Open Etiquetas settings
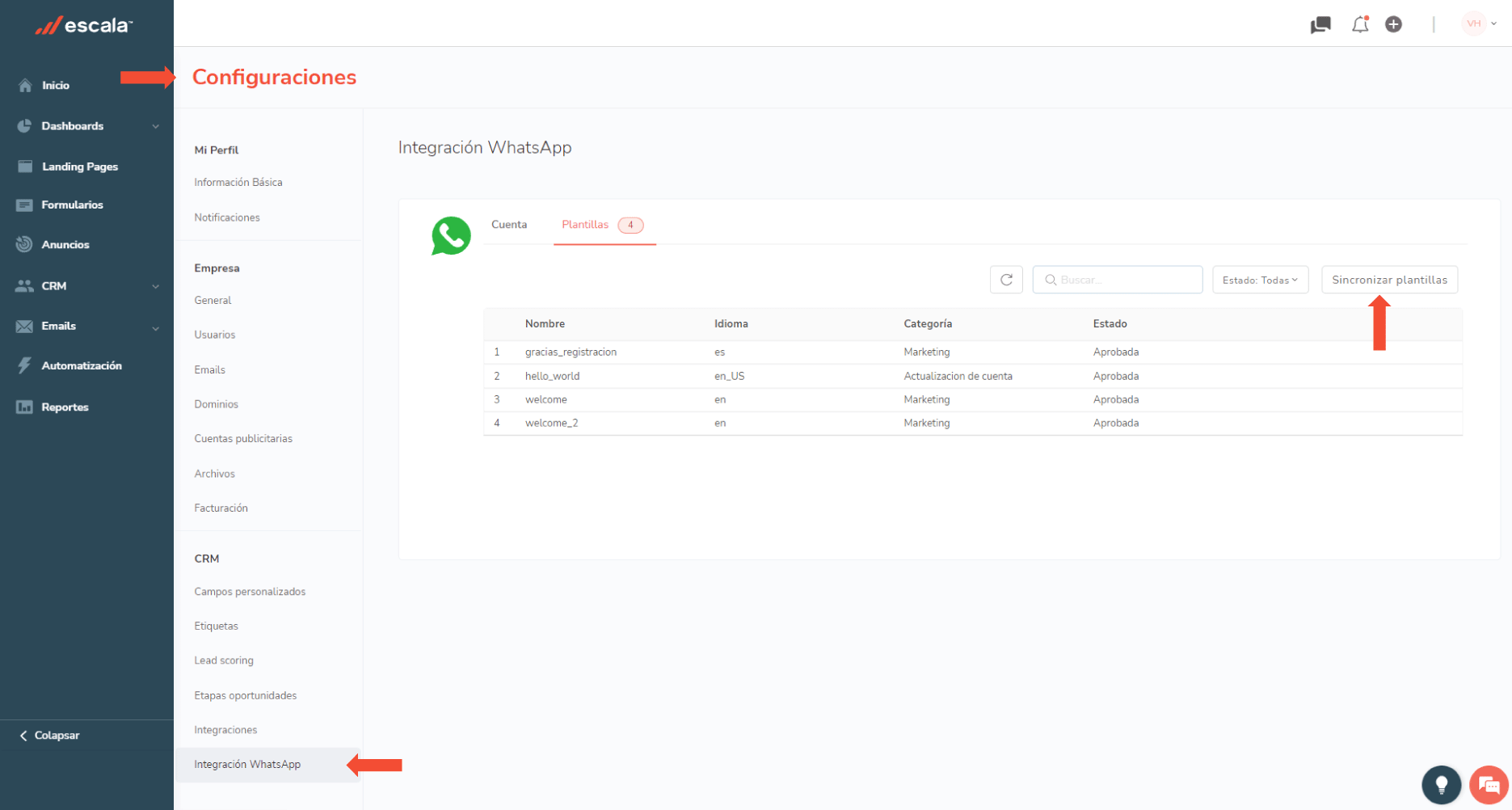1512x810 pixels. [x=217, y=626]
